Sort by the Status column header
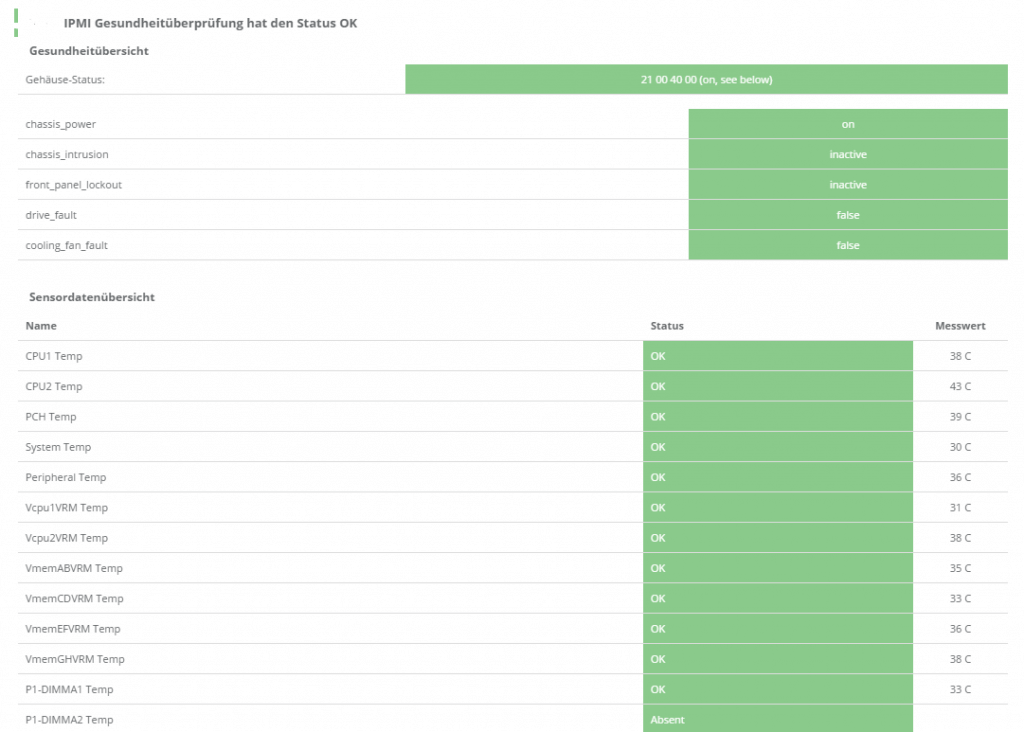Image resolution: width=1024 pixels, height=732 pixels. [667, 326]
